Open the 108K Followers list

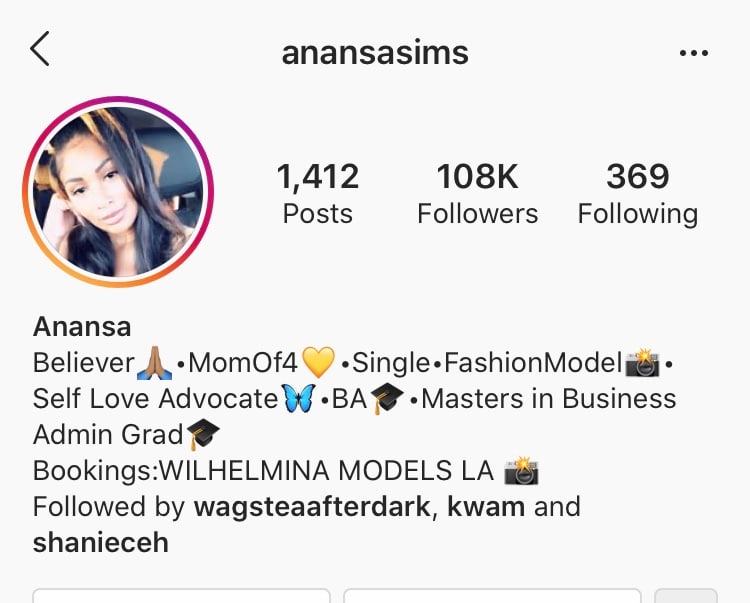477,193
